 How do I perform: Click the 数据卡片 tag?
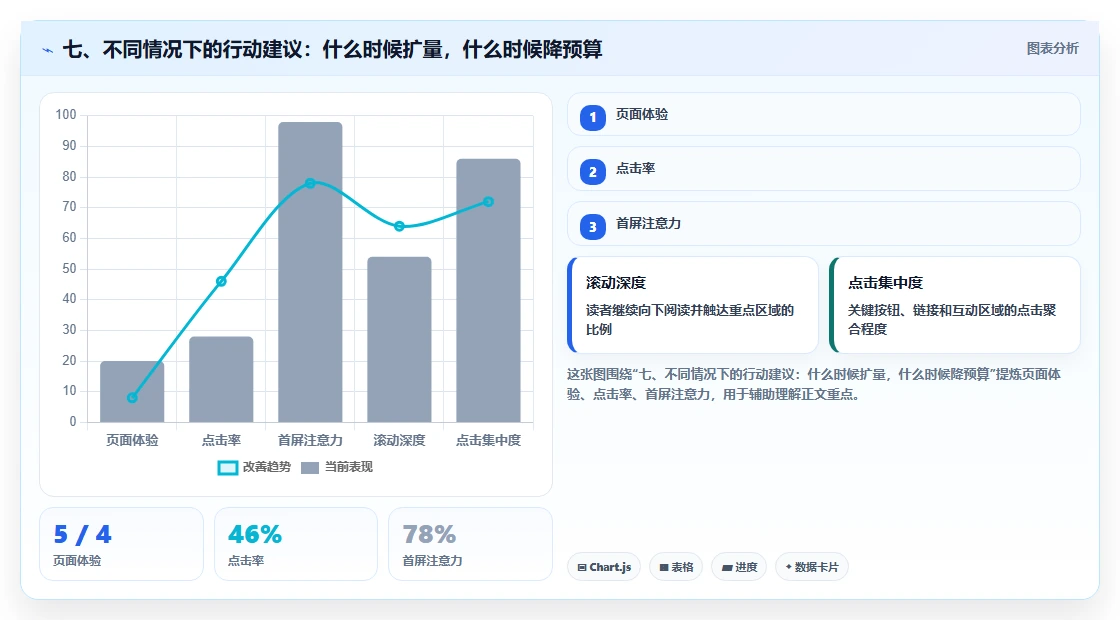[811, 567]
